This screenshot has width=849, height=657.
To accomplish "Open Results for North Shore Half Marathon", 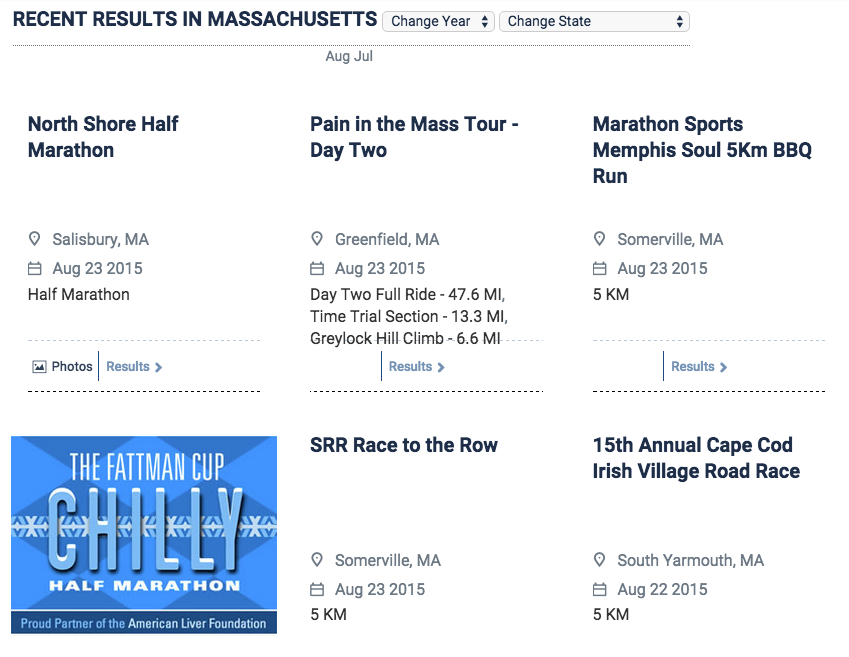I will pyautogui.click(x=134, y=367).
